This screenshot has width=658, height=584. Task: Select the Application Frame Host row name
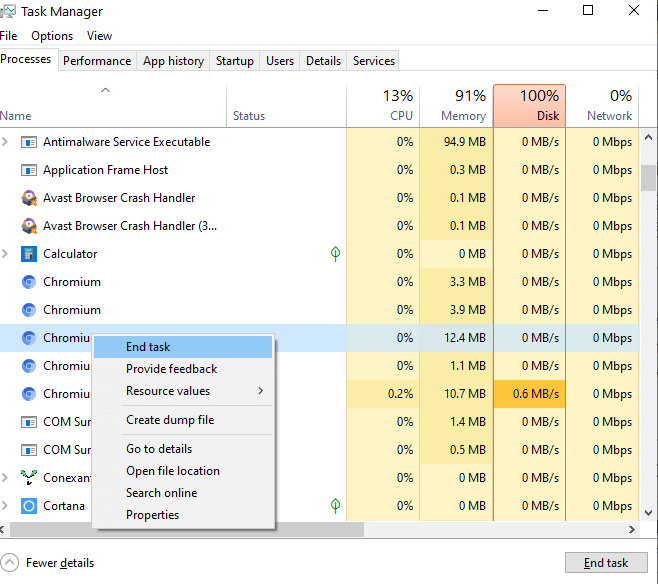(105, 170)
